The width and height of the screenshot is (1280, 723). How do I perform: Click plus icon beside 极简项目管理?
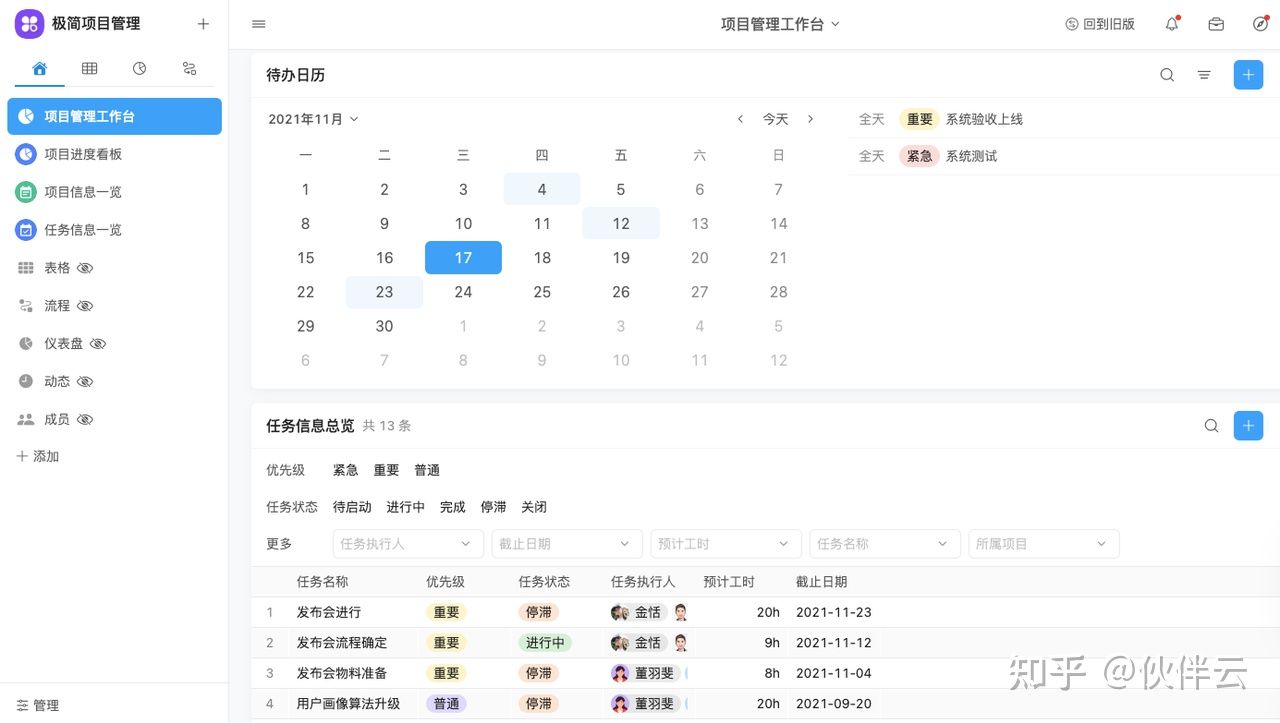[203, 24]
